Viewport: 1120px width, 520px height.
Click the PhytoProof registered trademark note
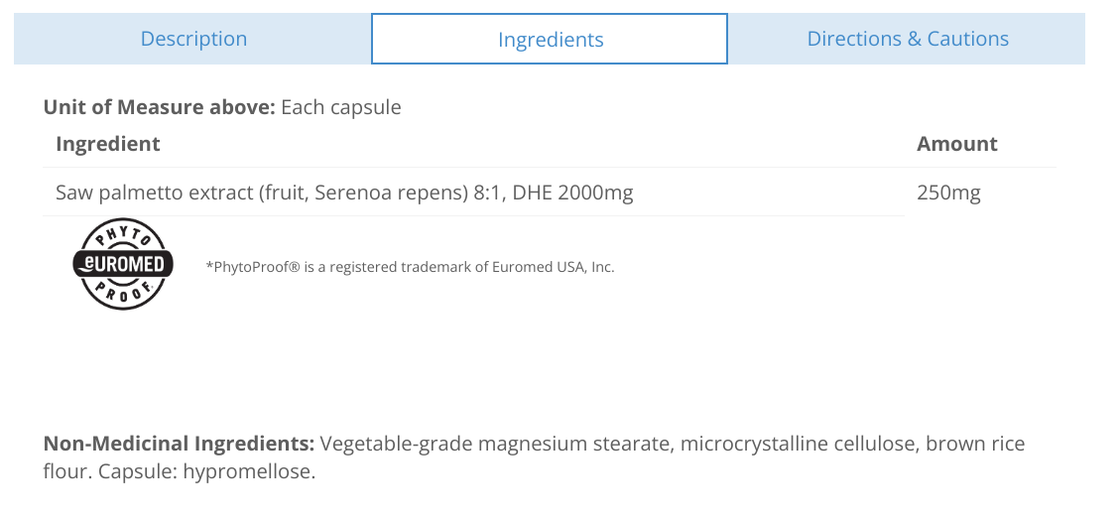(x=409, y=267)
